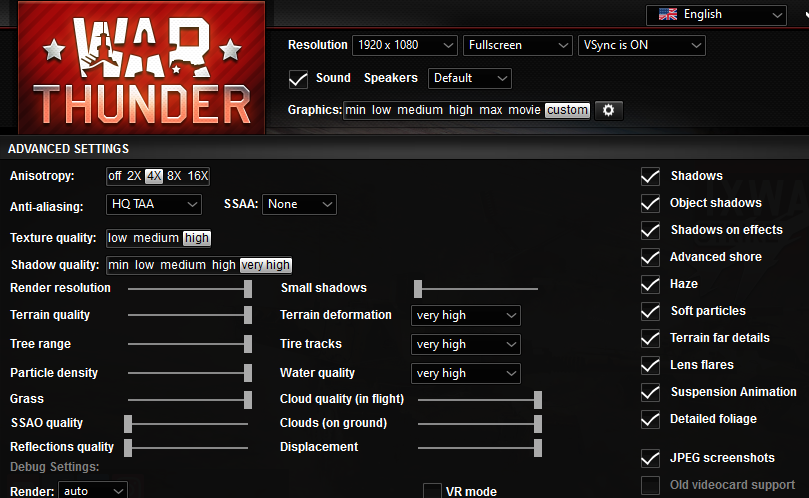Toggle the Sound checkbox

(298, 79)
